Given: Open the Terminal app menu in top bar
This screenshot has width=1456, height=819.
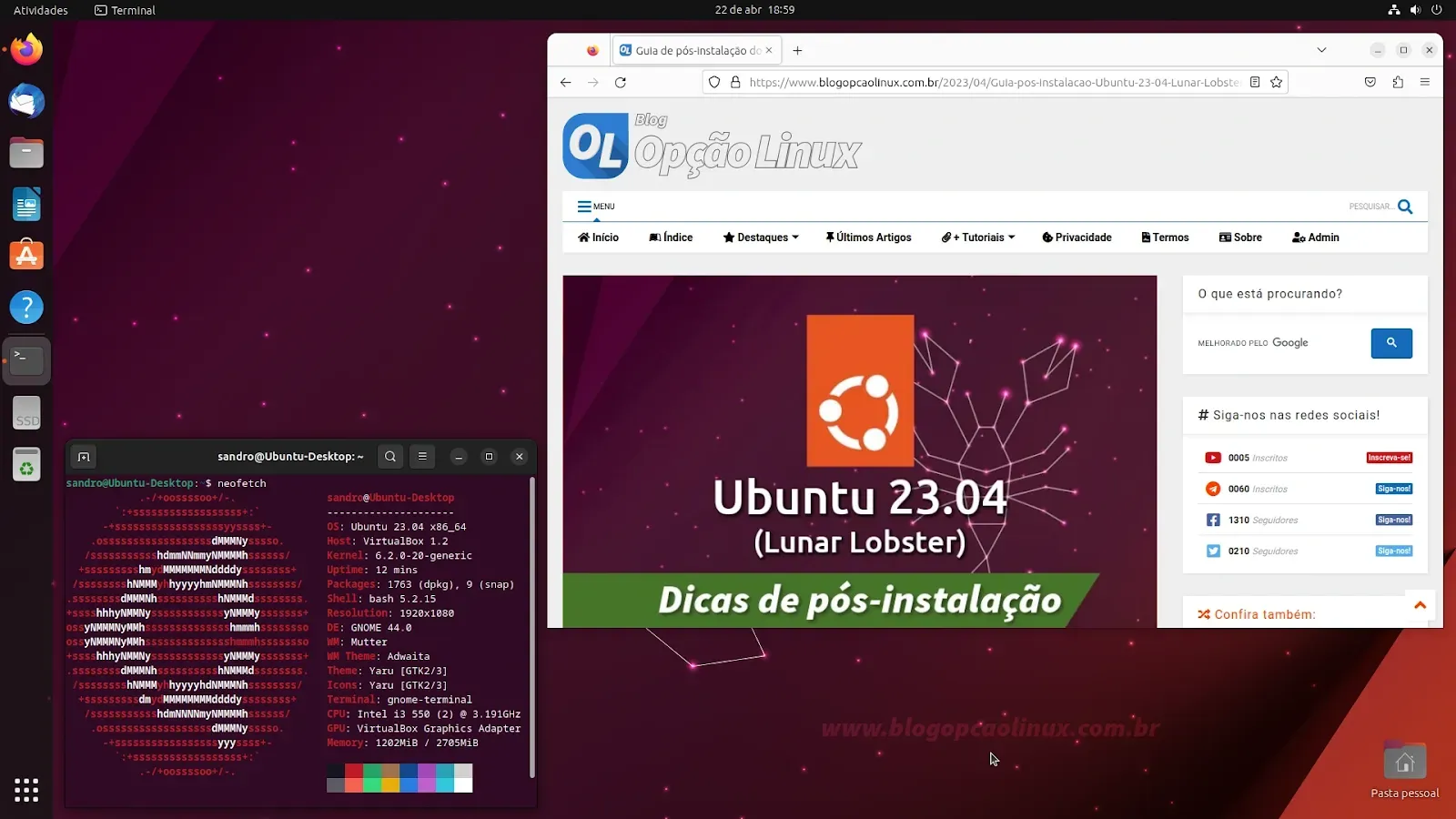Looking at the screenshot, I should [x=125, y=10].
